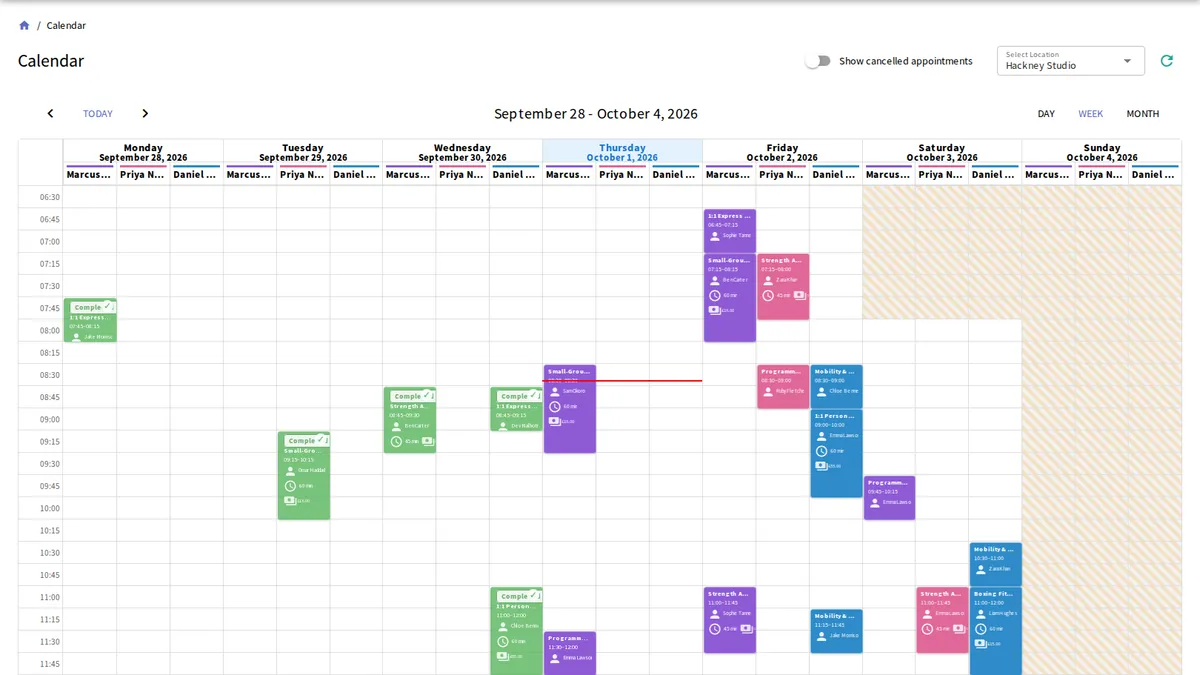Click the person icon in Thursday's 11:30 Programming appointment
This screenshot has height=675, width=1200.
[x=555, y=657]
